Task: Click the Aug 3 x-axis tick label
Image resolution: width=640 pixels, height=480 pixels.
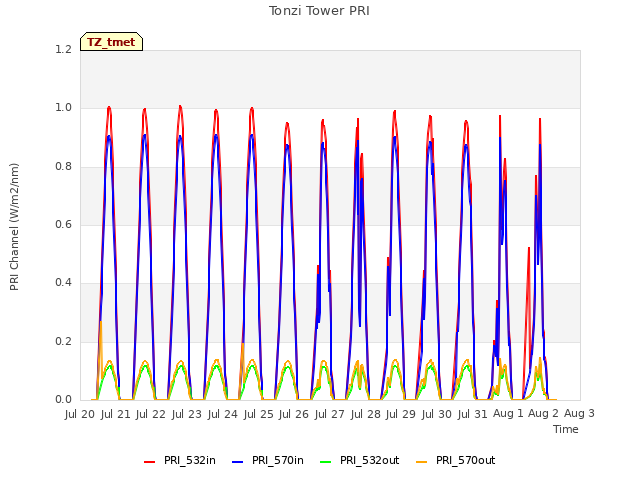Action: (x=579, y=413)
